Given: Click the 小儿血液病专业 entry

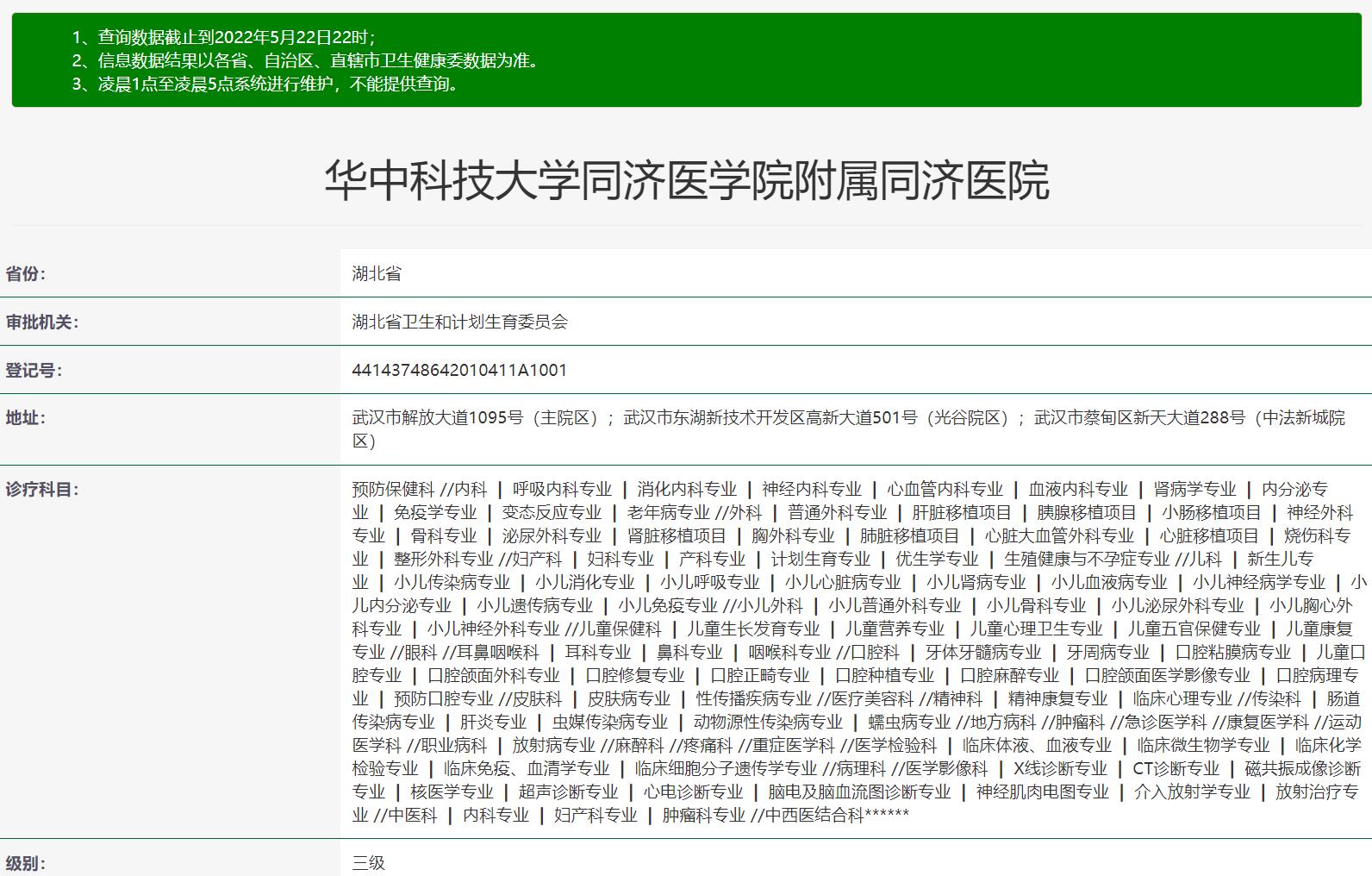Looking at the screenshot, I should [1109, 583].
